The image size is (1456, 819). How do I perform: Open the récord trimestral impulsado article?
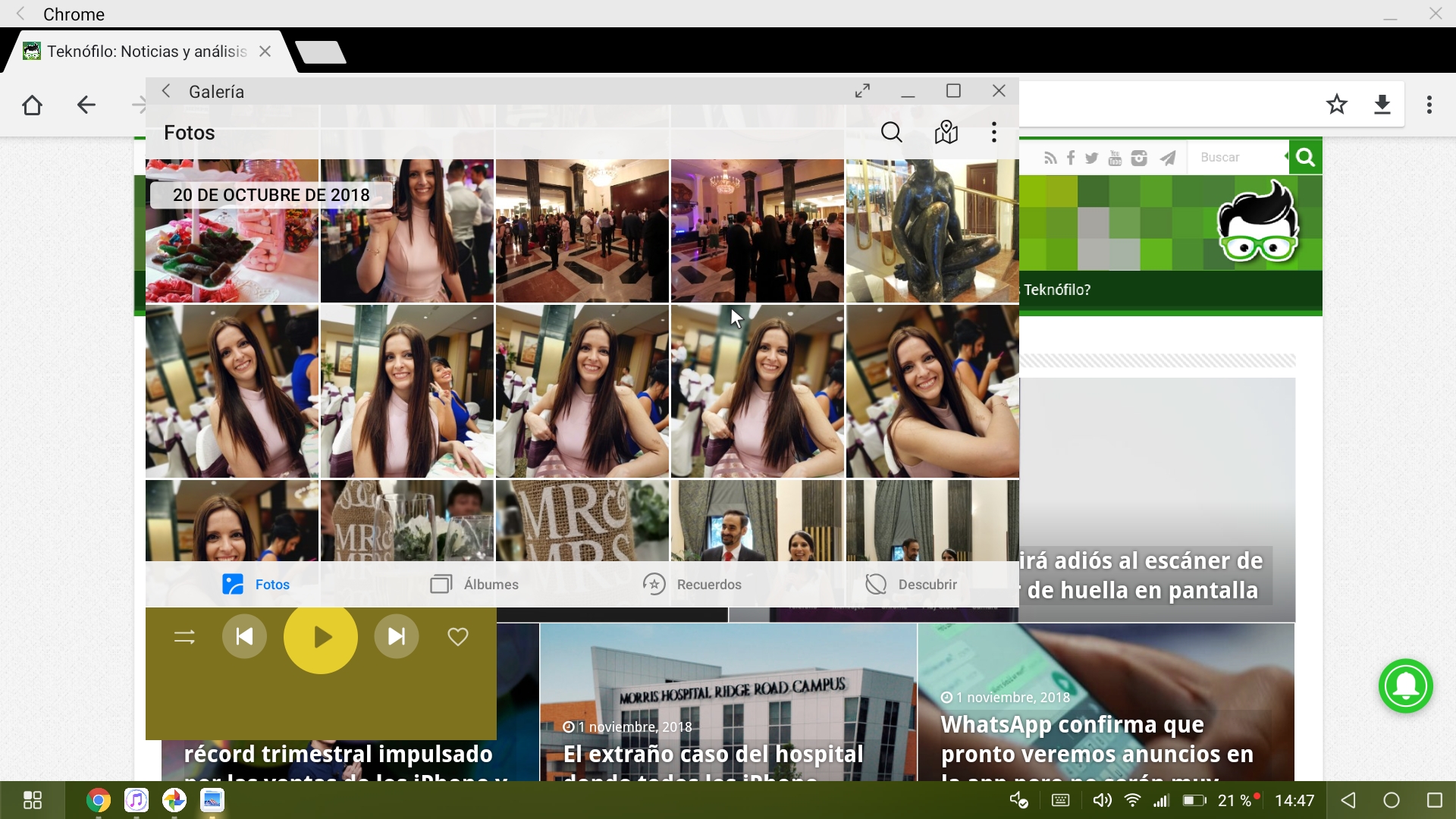[x=338, y=754]
